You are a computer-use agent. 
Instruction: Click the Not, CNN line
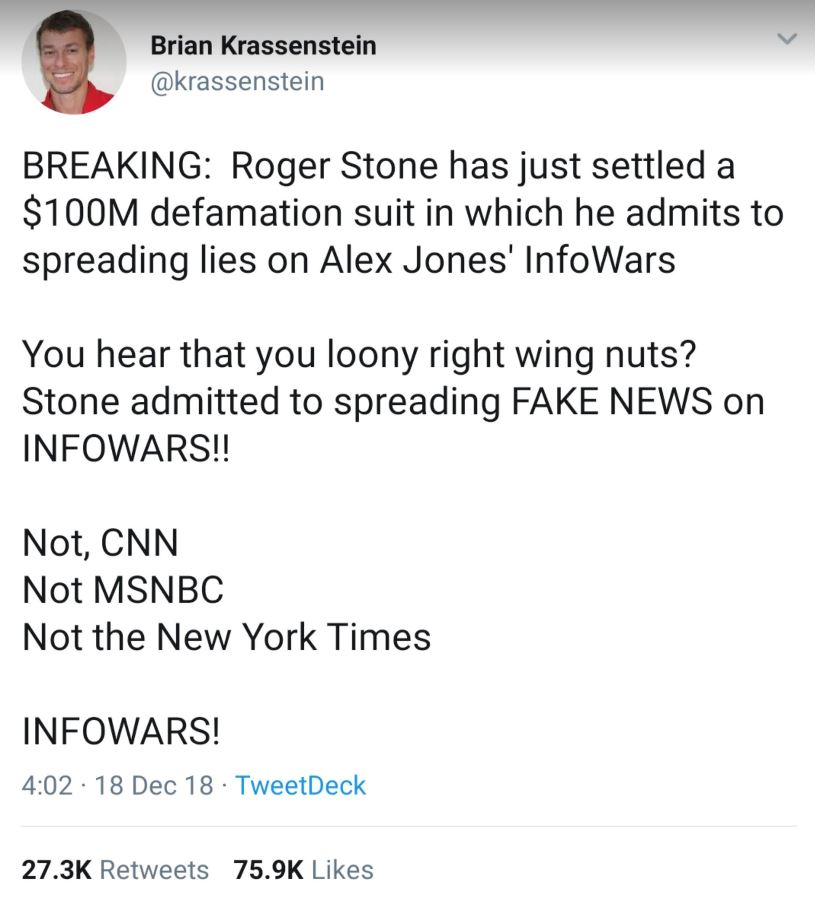[x=100, y=542]
